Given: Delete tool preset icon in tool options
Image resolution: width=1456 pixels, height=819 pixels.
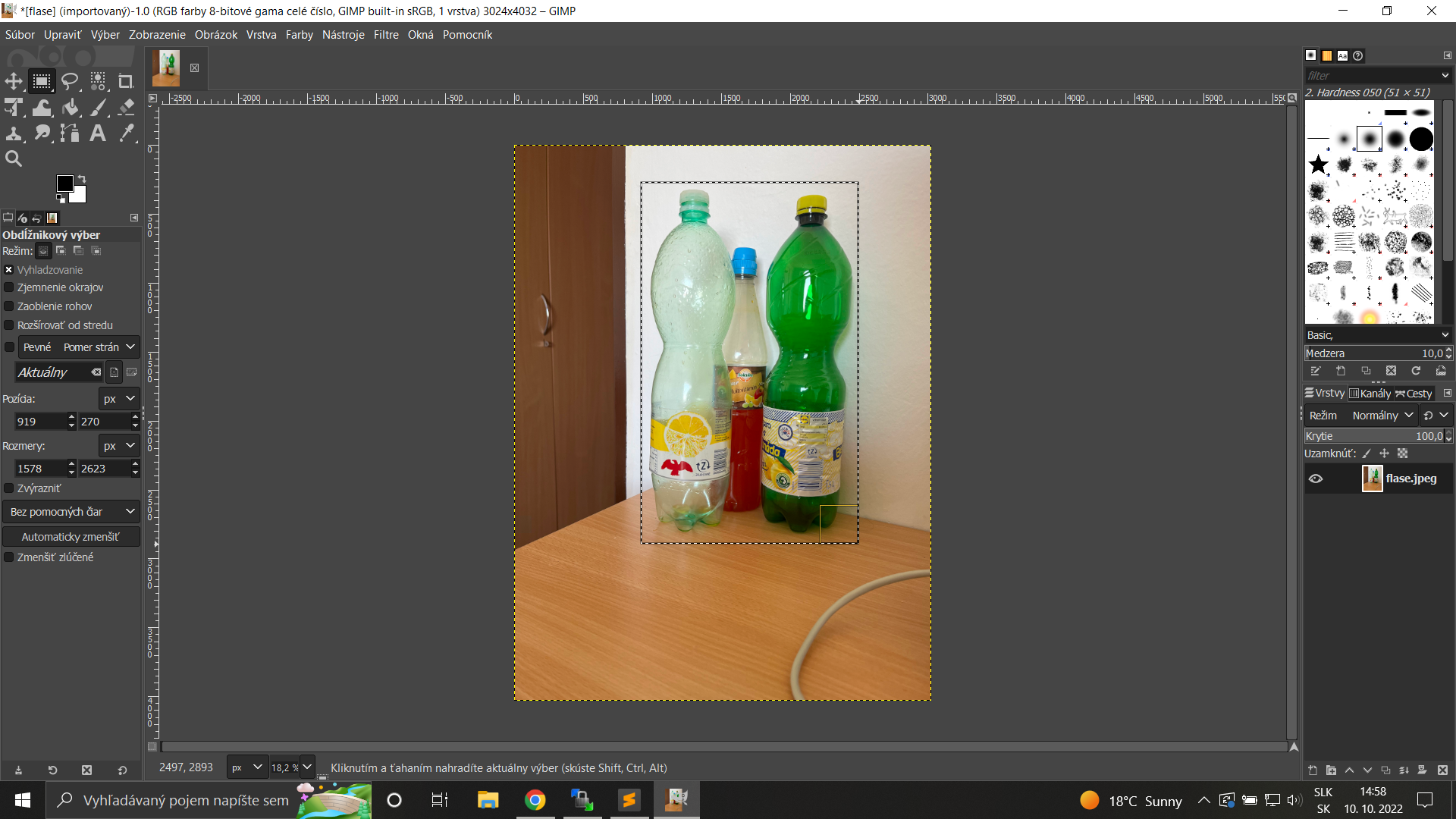Looking at the screenshot, I should click(86, 770).
